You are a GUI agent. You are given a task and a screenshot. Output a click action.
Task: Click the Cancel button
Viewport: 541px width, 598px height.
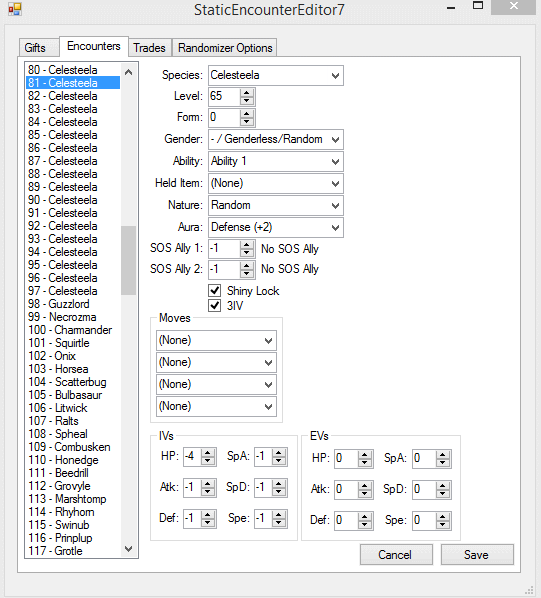396,555
